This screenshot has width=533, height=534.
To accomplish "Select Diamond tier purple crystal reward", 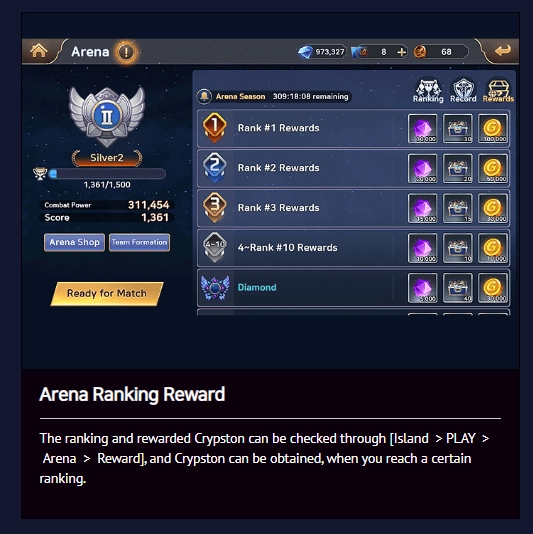I will pyautogui.click(x=422, y=288).
